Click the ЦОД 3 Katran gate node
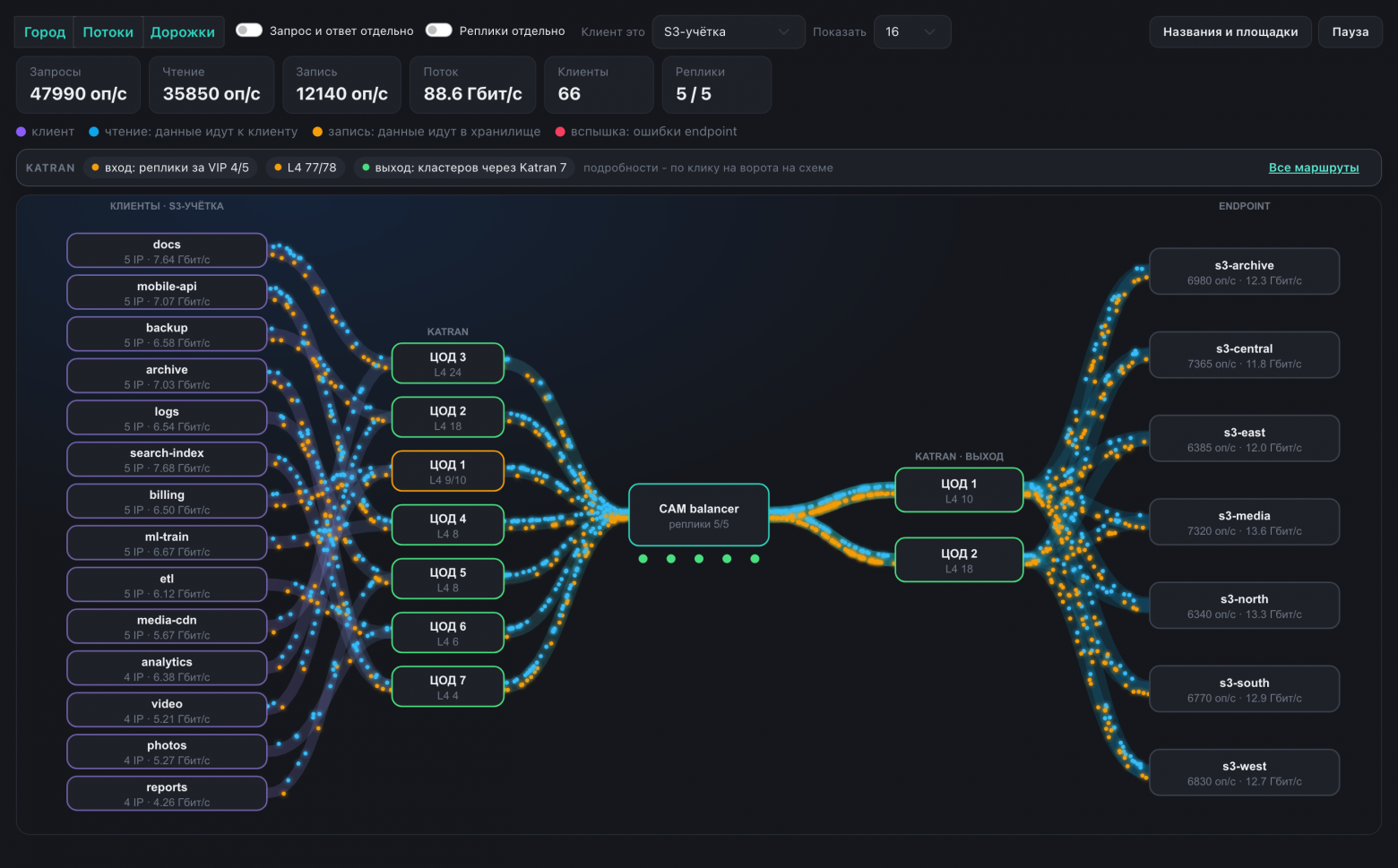This screenshot has width=1398, height=868. pyautogui.click(x=448, y=364)
